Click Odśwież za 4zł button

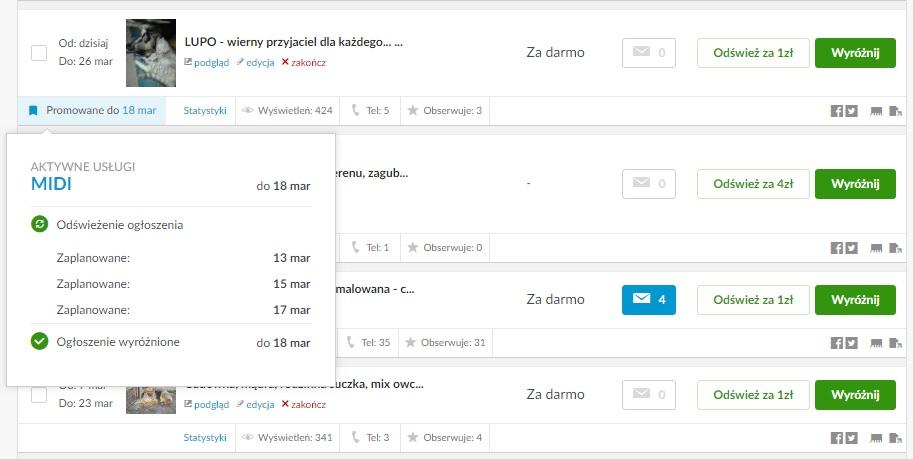753,183
